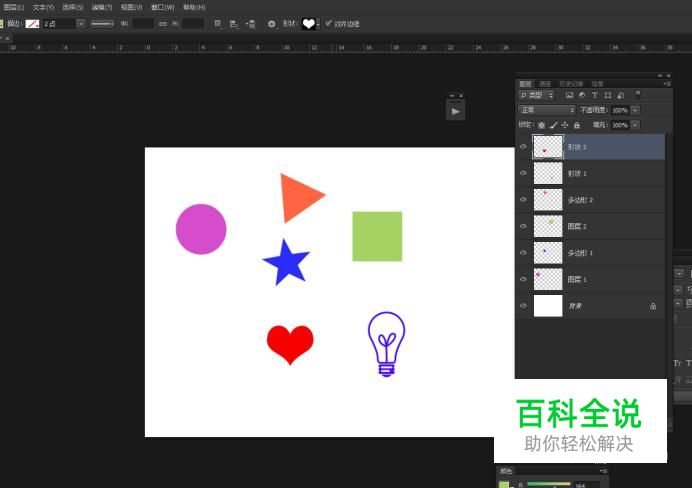Filter layers by type (T) icon
Image resolution: width=692 pixels, height=488 pixels.
click(595, 95)
